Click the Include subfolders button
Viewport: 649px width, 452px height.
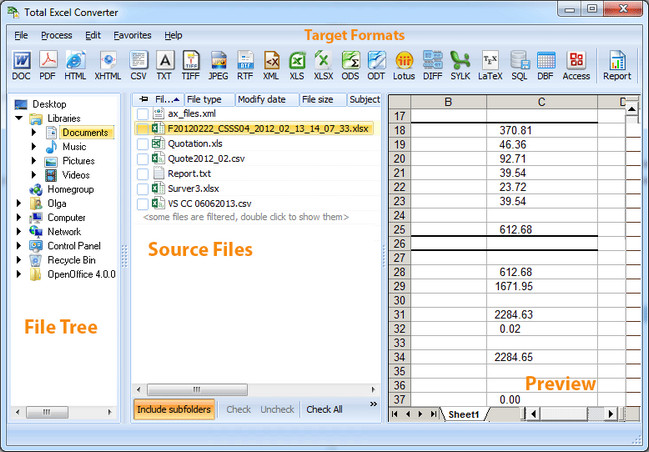coord(173,409)
